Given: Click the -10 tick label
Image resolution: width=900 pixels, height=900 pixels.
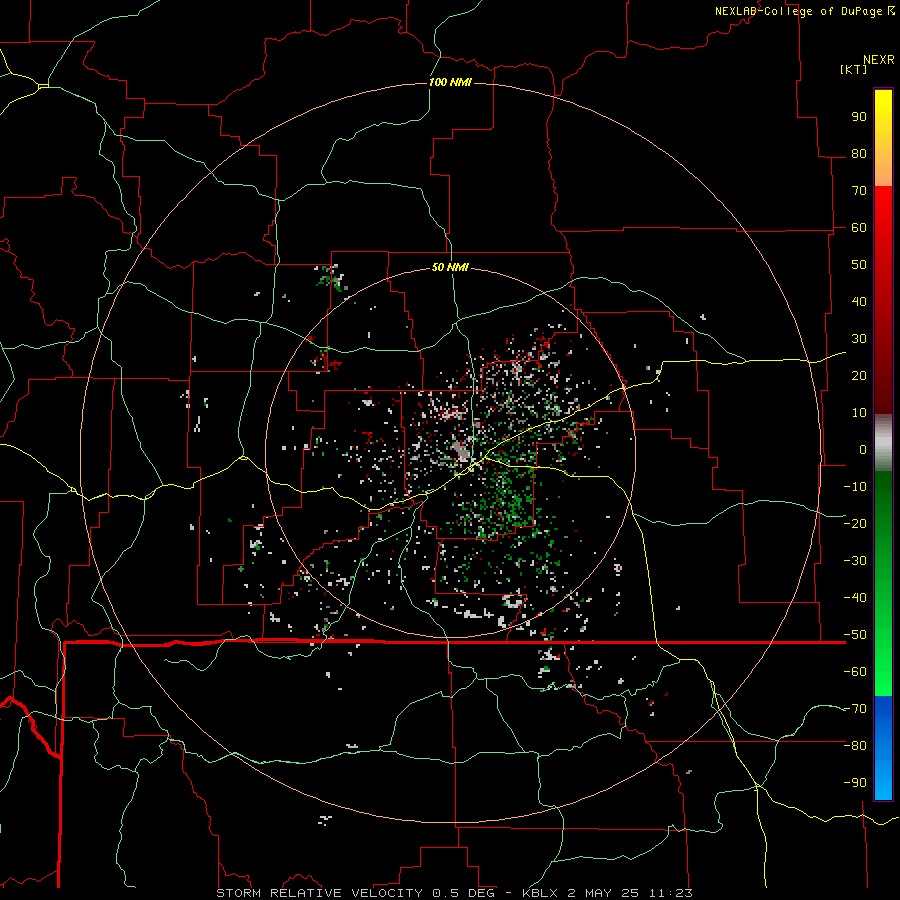Looking at the screenshot, I should click(855, 487).
